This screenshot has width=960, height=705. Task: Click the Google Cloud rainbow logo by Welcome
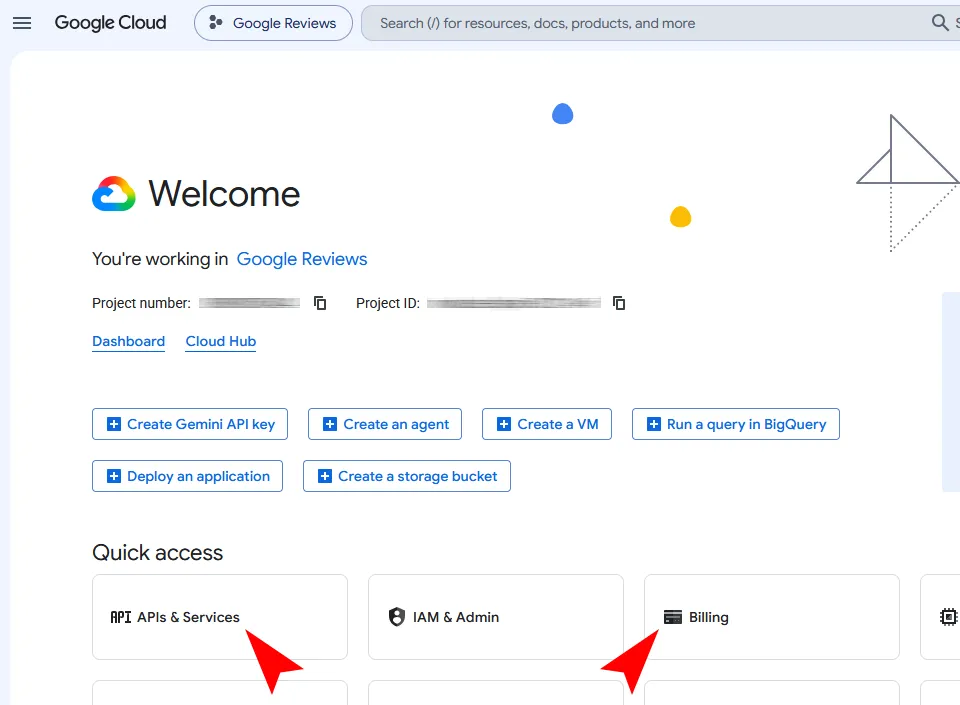(114, 194)
